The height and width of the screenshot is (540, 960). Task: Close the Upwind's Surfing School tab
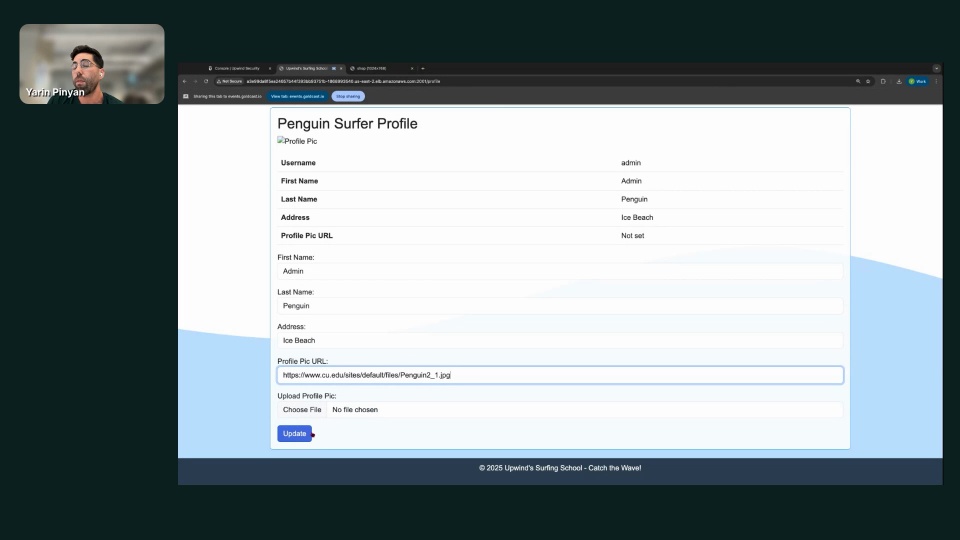pos(341,69)
